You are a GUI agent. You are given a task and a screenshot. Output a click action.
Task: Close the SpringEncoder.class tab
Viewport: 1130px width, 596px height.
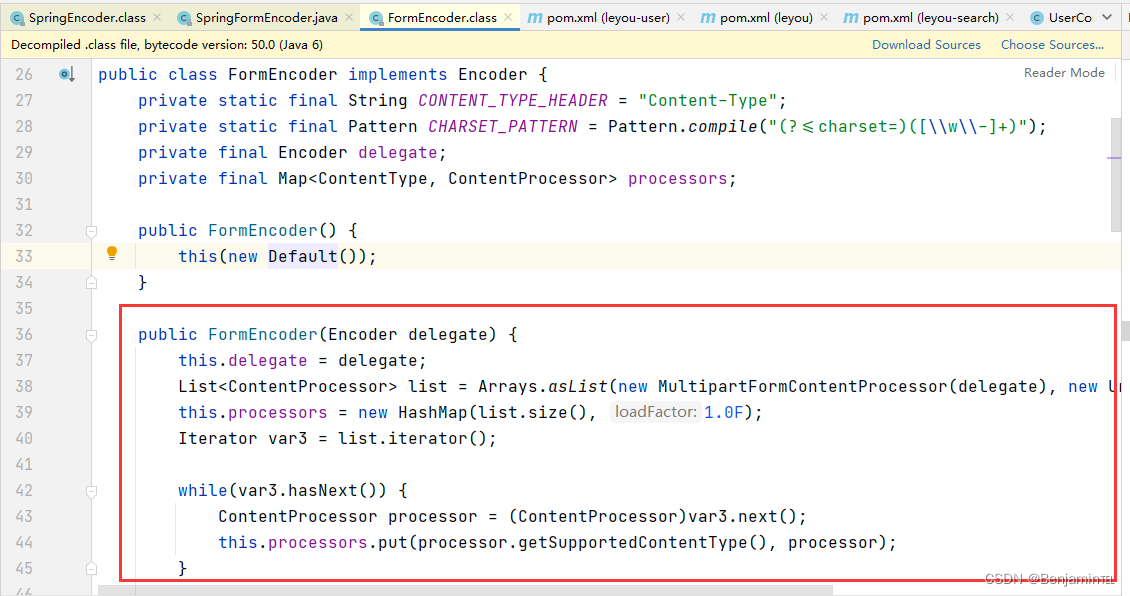pos(157,17)
